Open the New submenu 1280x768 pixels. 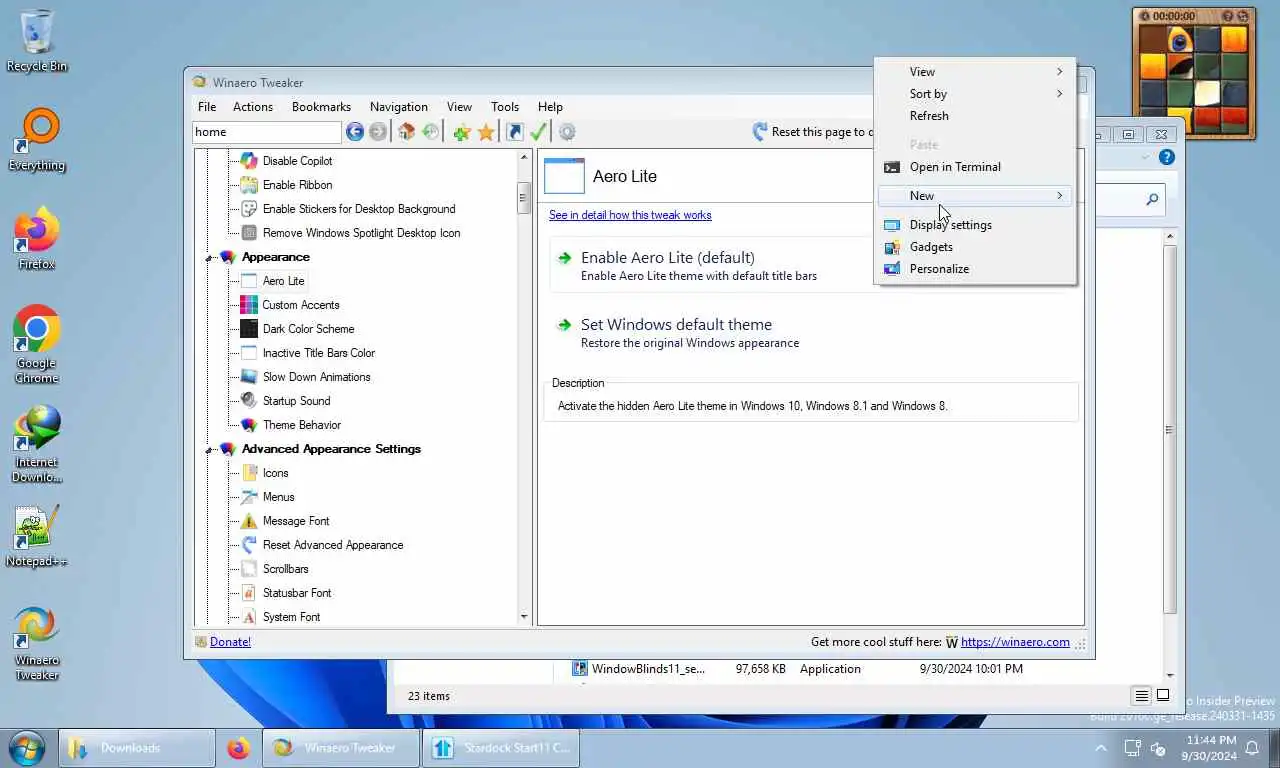pyautogui.click(x=975, y=196)
